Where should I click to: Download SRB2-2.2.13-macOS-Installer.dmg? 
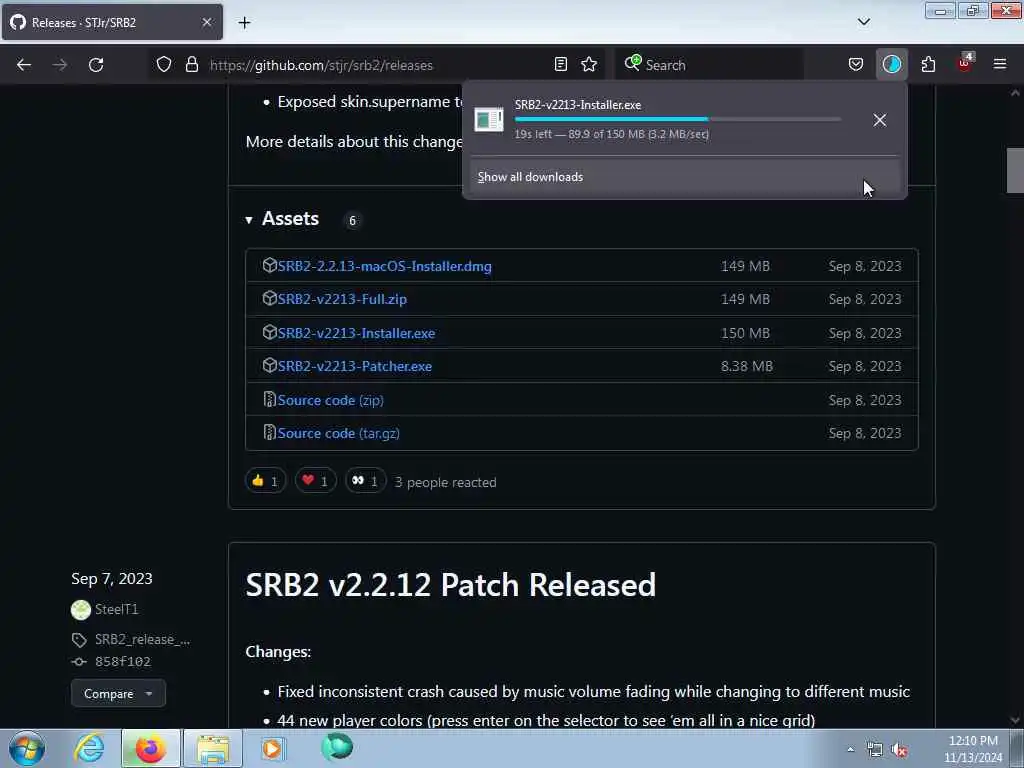coord(385,266)
